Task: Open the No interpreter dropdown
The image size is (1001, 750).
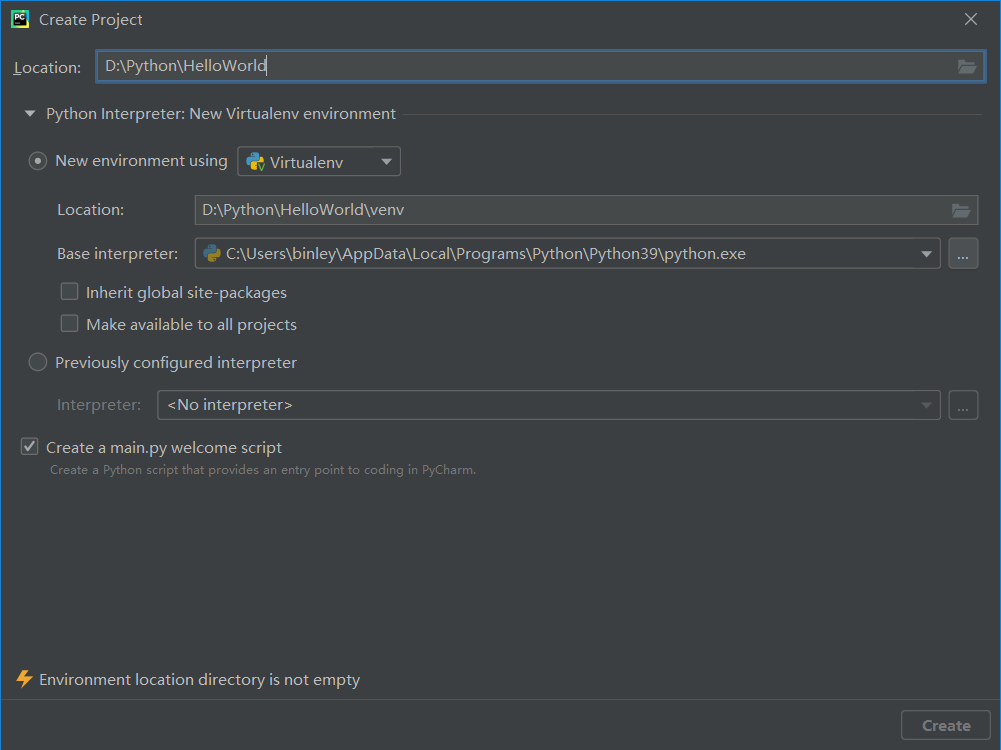Action: click(548, 405)
